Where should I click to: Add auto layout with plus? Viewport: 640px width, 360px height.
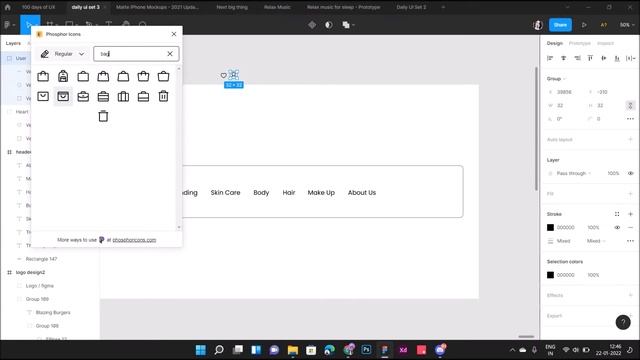(630, 140)
